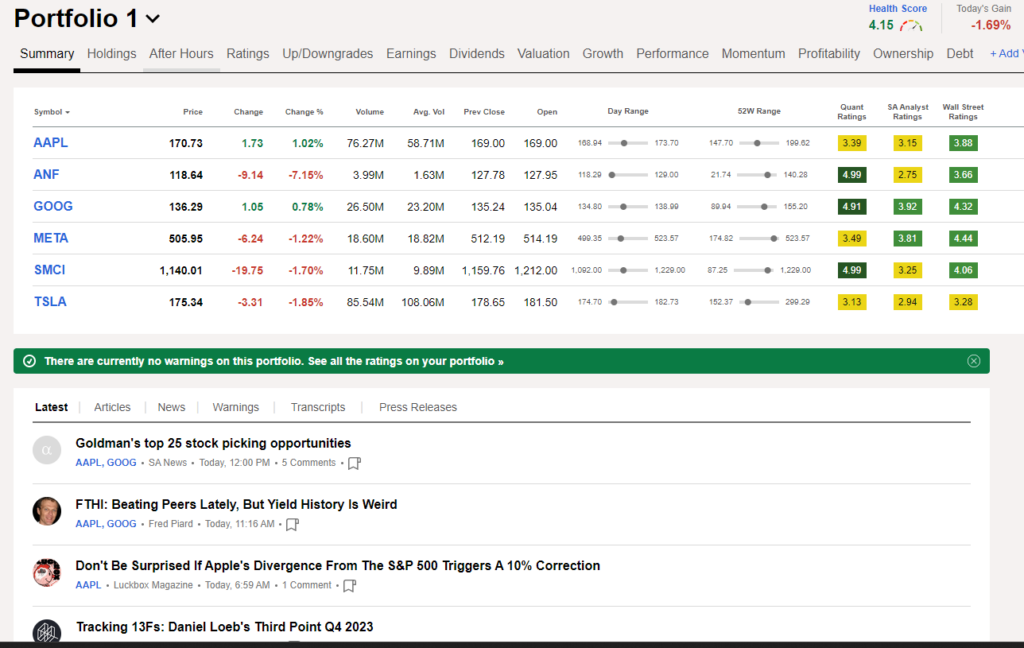This screenshot has width=1024, height=648.
Task: Click SMCI's 52W Range slider
Action: (769, 270)
